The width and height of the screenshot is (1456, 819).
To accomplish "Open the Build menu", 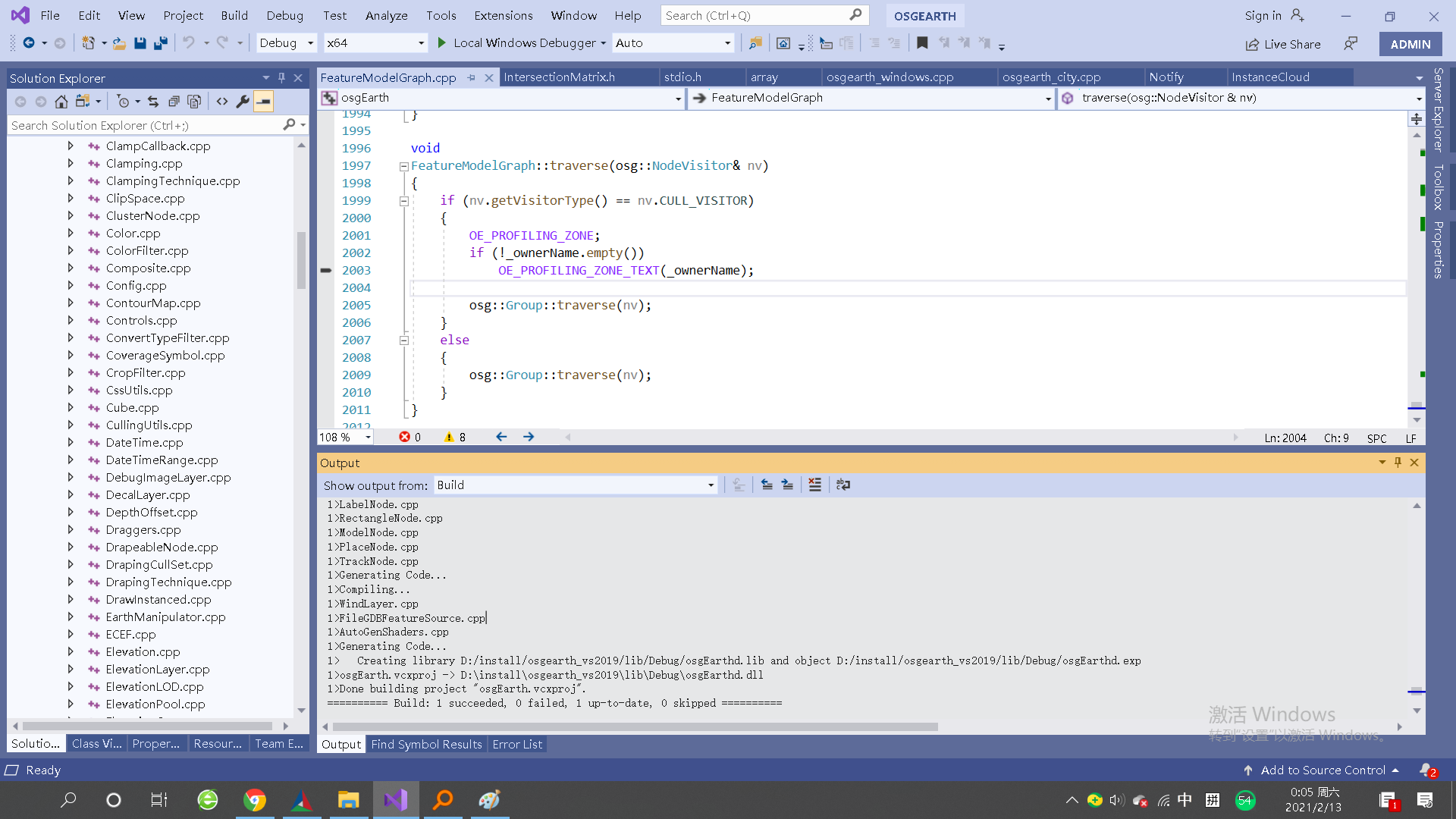I will [234, 15].
